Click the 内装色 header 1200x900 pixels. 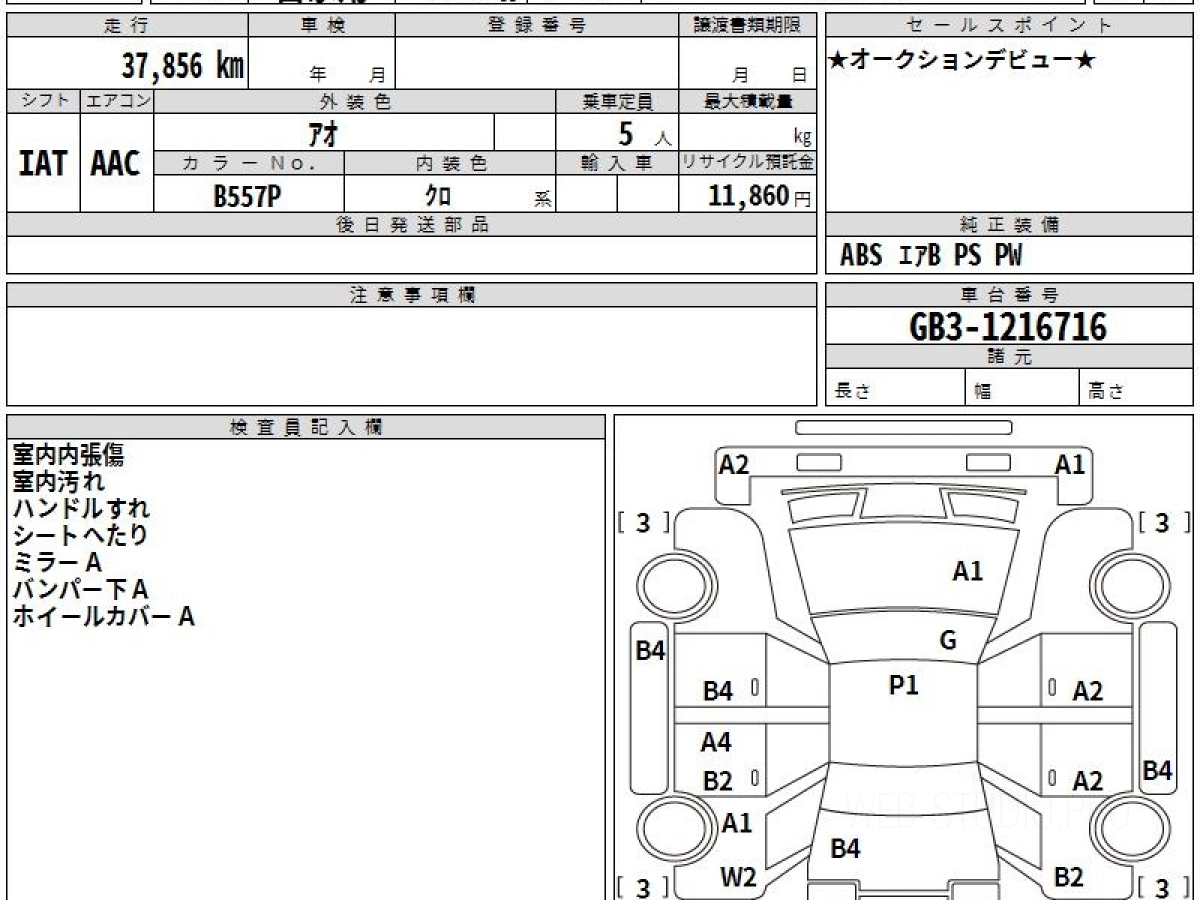pos(450,164)
